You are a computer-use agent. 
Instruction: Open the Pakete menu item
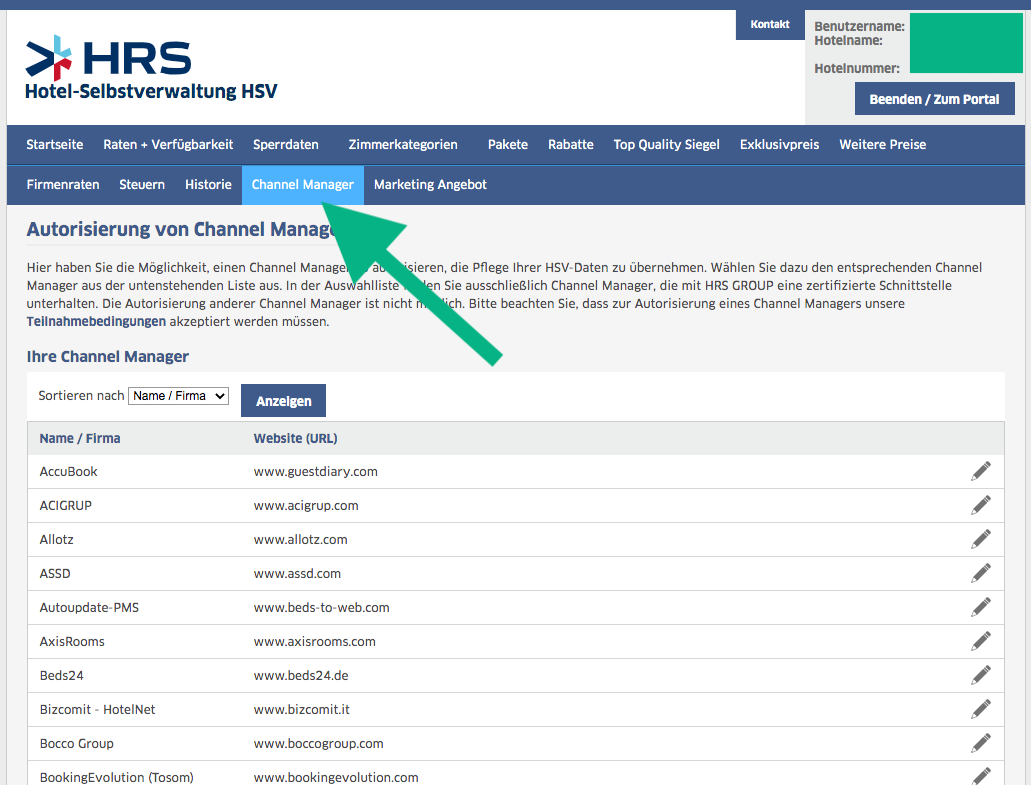coord(508,145)
